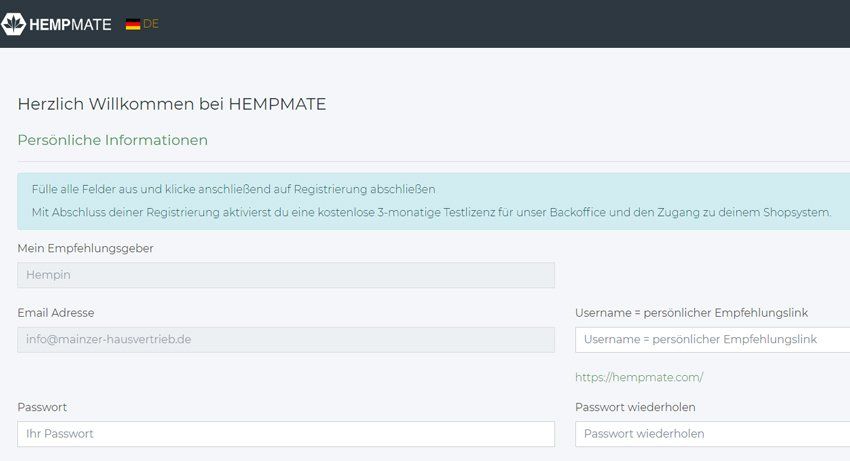Click the Mein Empfehlungsgeber field showing Hempin

(286, 275)
